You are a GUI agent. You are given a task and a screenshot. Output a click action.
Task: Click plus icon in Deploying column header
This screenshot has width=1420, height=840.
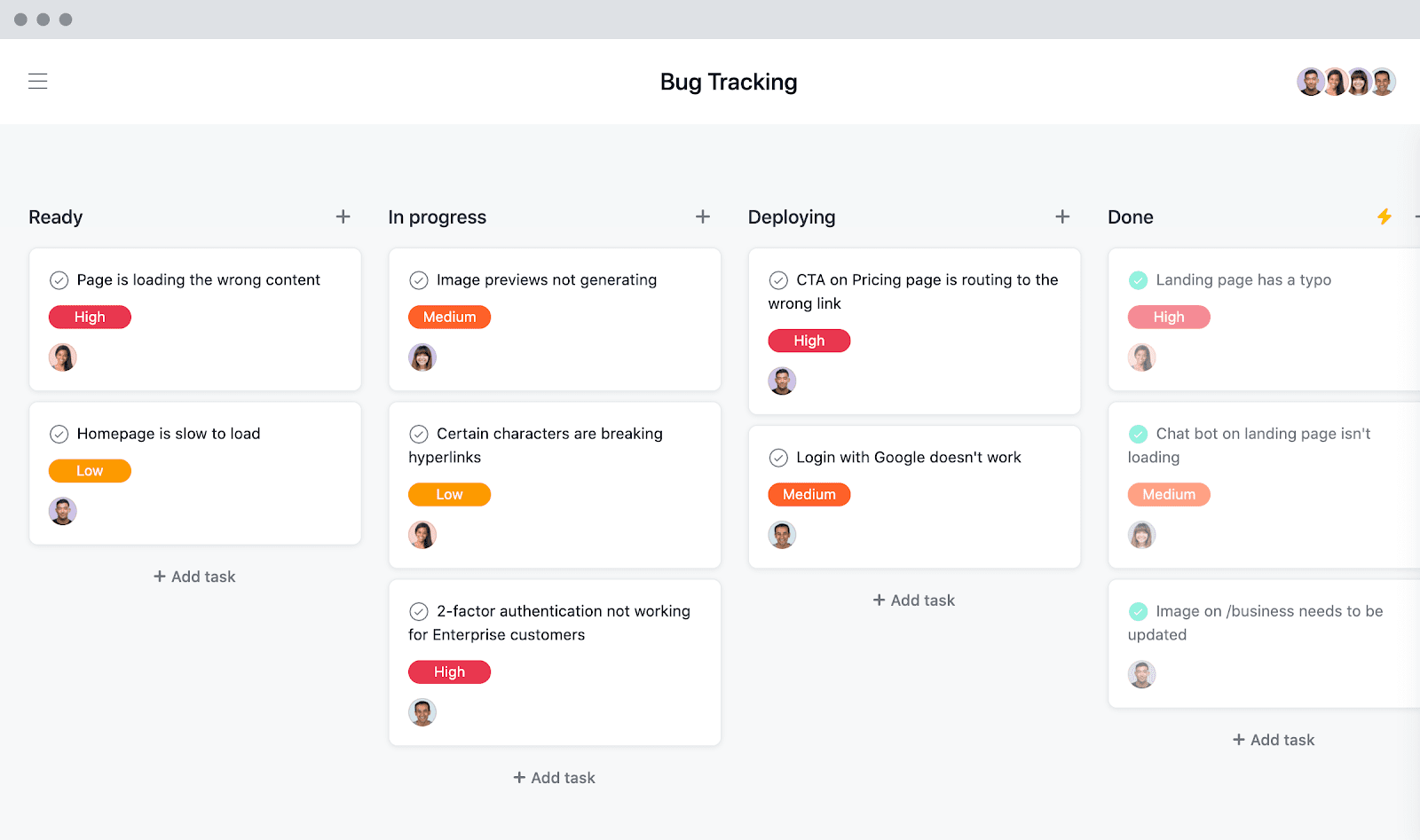(1062, 216)
